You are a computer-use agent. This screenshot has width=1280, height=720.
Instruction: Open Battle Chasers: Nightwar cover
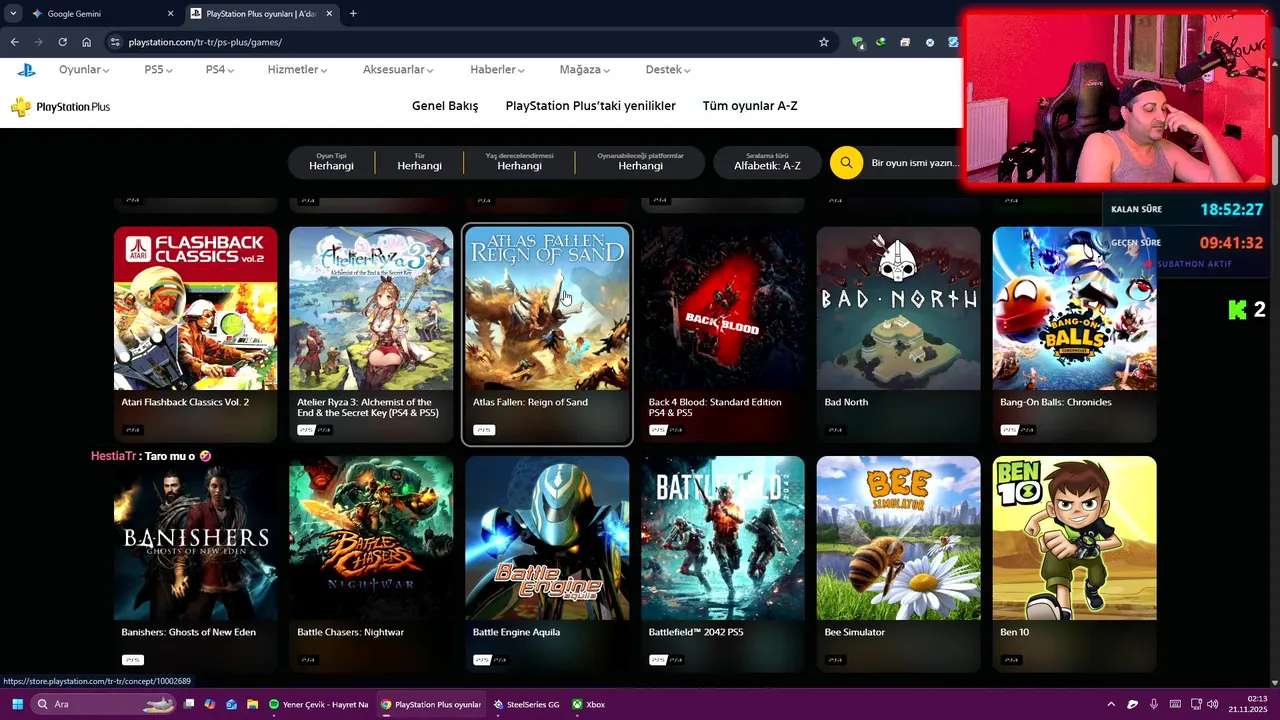pos(371,538)
